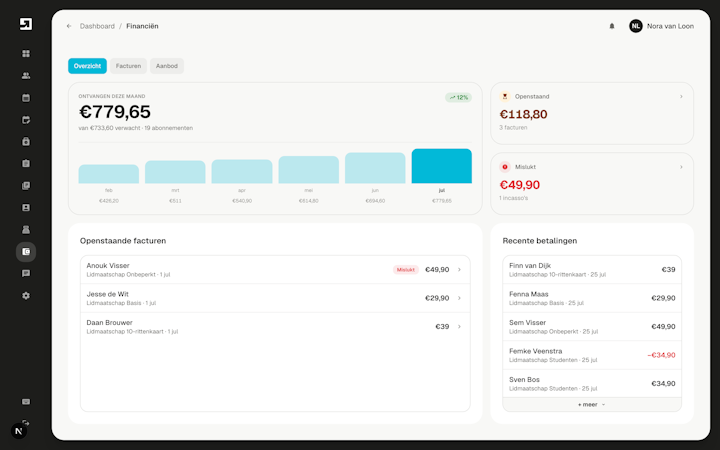720x450 pixels.
Task: Click the 'Recente betalingen' heading
Action: [540, 241]
